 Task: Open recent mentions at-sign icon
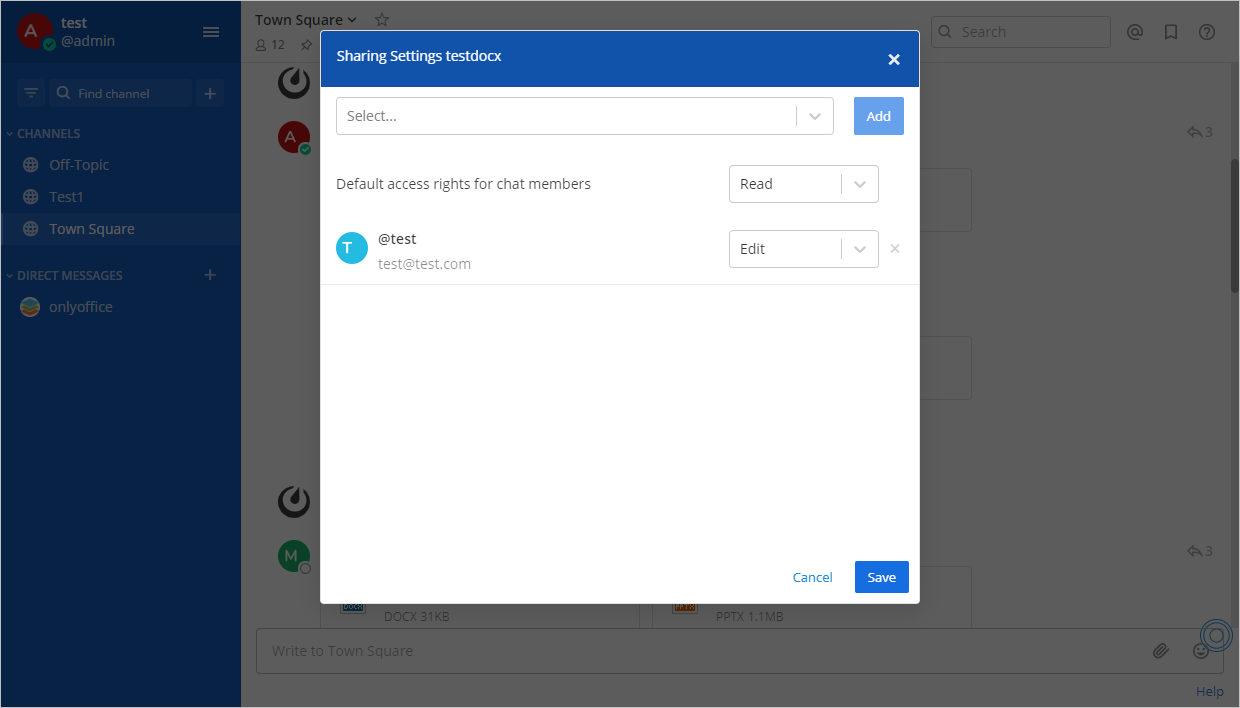click(x=1134, y=32)
